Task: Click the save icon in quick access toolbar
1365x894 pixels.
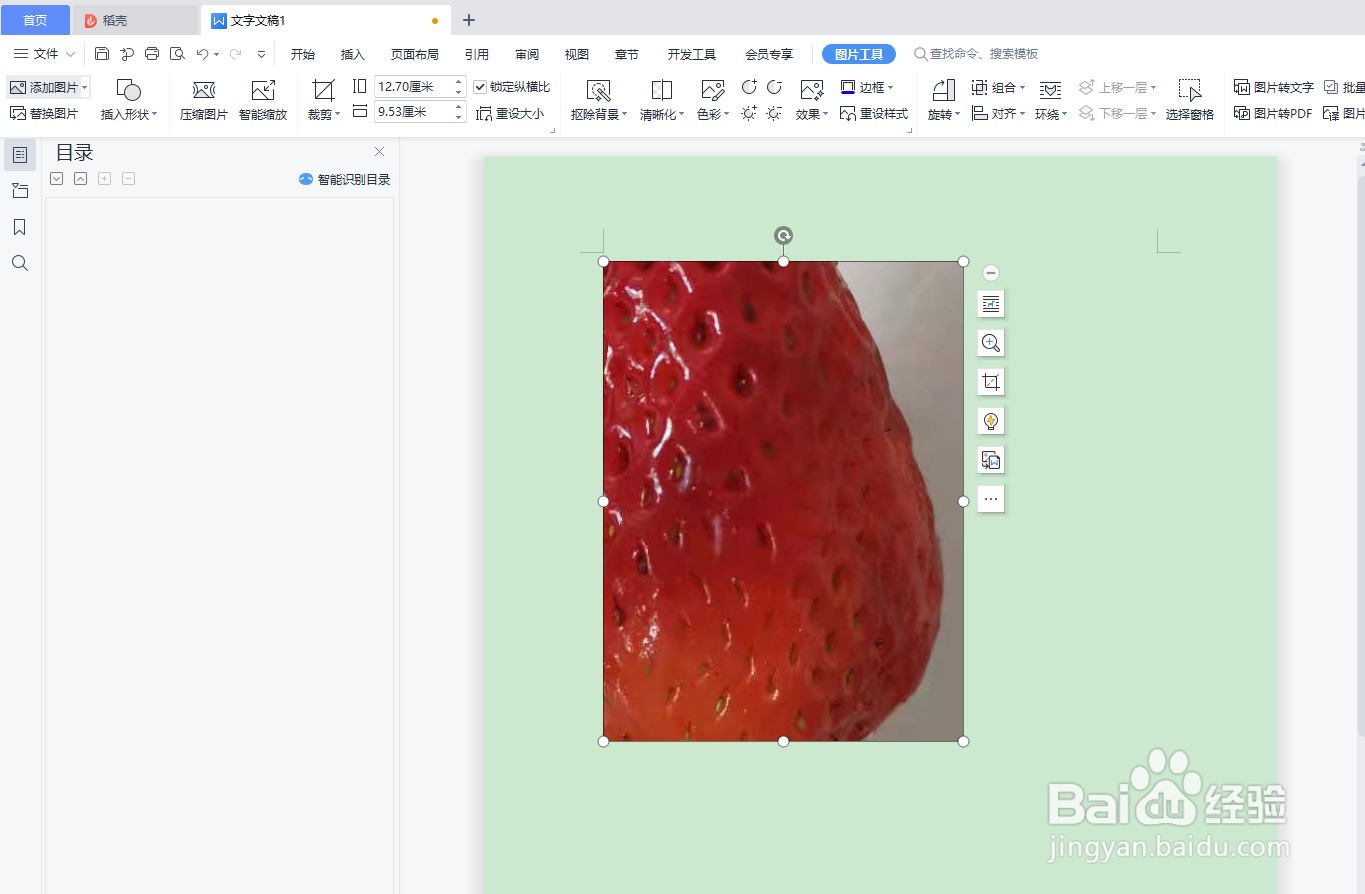Action: coord(102,54)
